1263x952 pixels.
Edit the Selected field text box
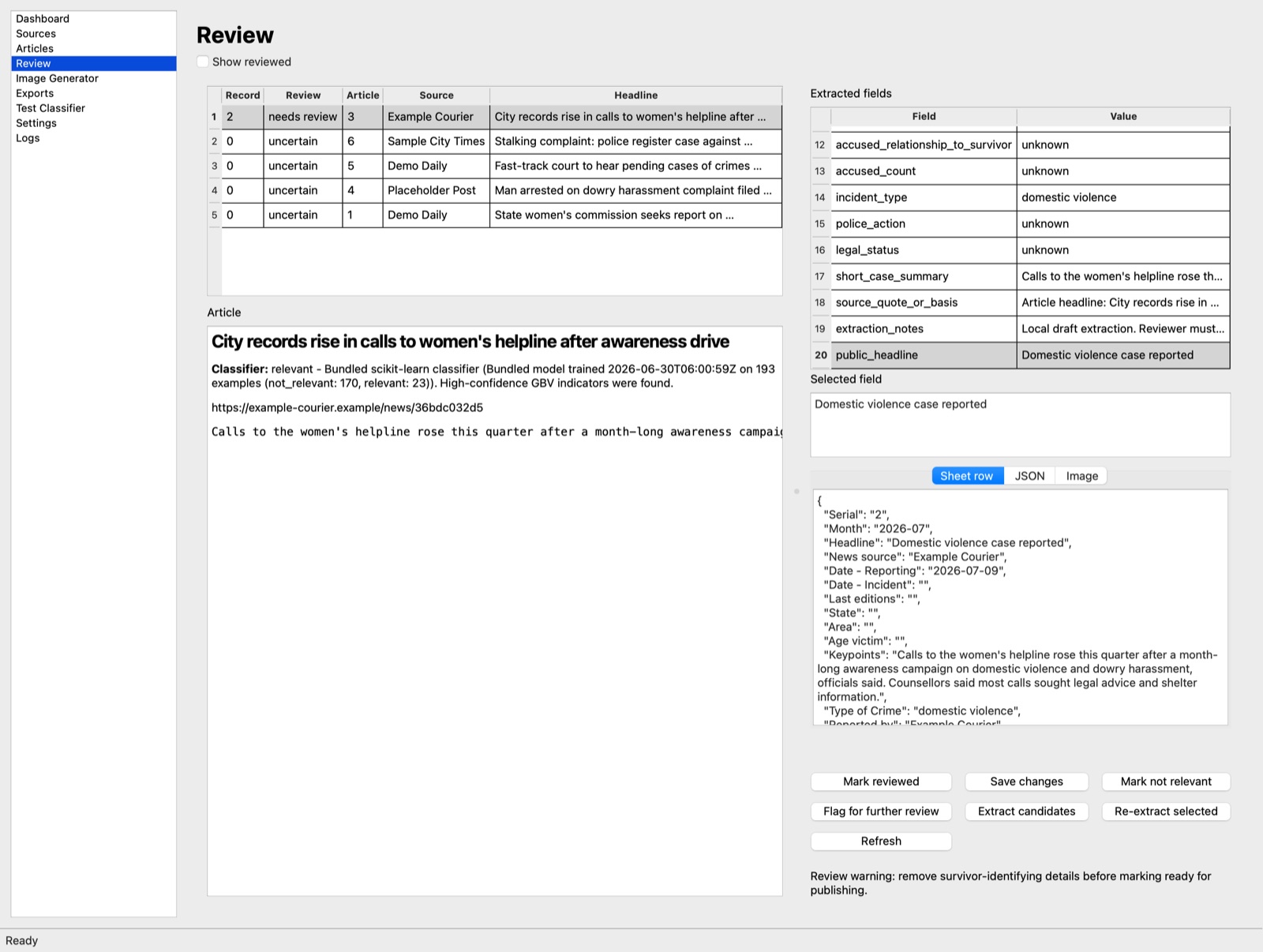[x=1020, y=425]
